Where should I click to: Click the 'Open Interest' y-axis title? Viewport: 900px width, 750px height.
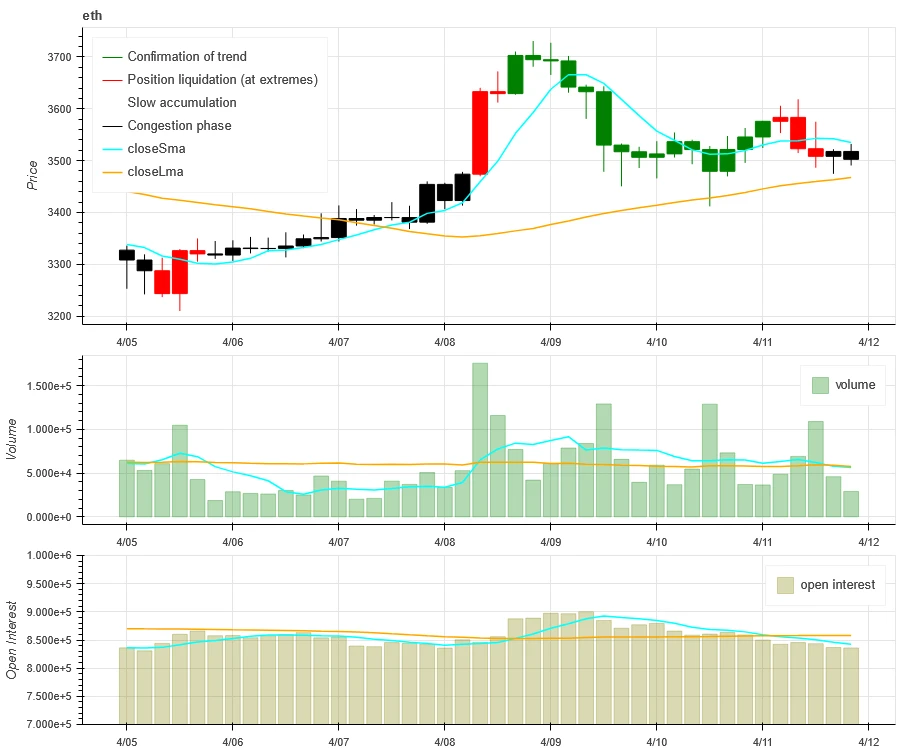pos(13,640)
